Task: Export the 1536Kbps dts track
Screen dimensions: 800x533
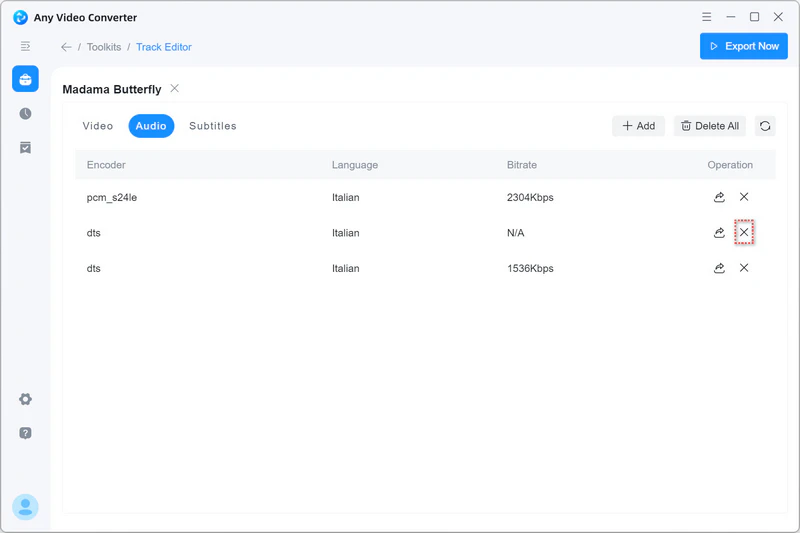Action: (719, 268)
